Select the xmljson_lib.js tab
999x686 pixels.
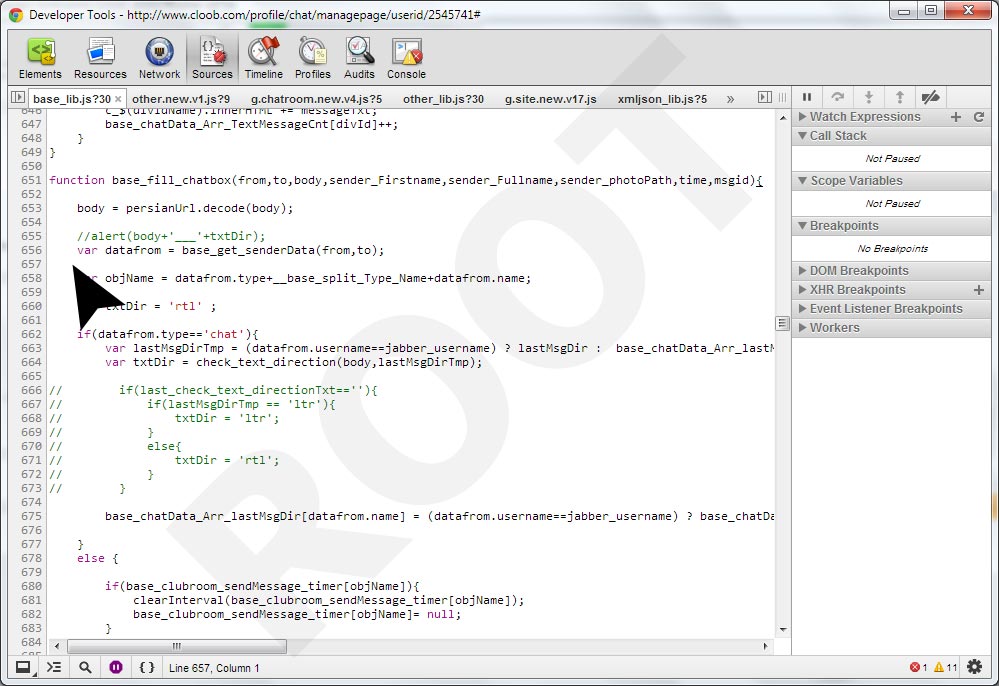tap(661, 99)
